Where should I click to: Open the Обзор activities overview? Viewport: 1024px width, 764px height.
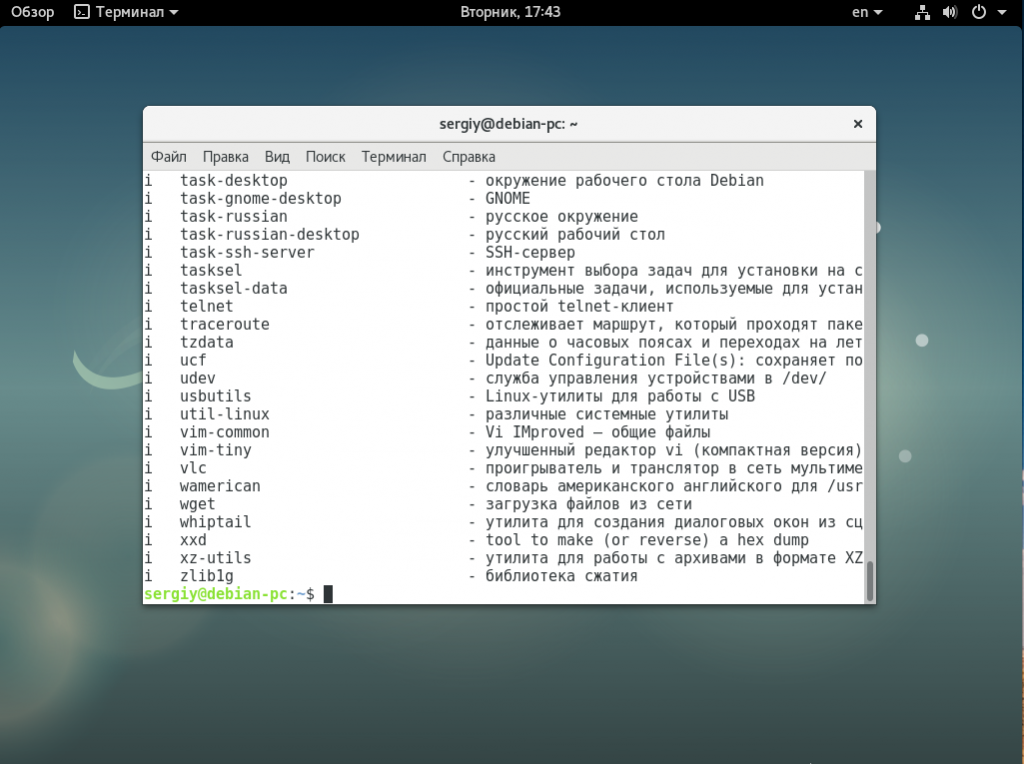(32, 12)
